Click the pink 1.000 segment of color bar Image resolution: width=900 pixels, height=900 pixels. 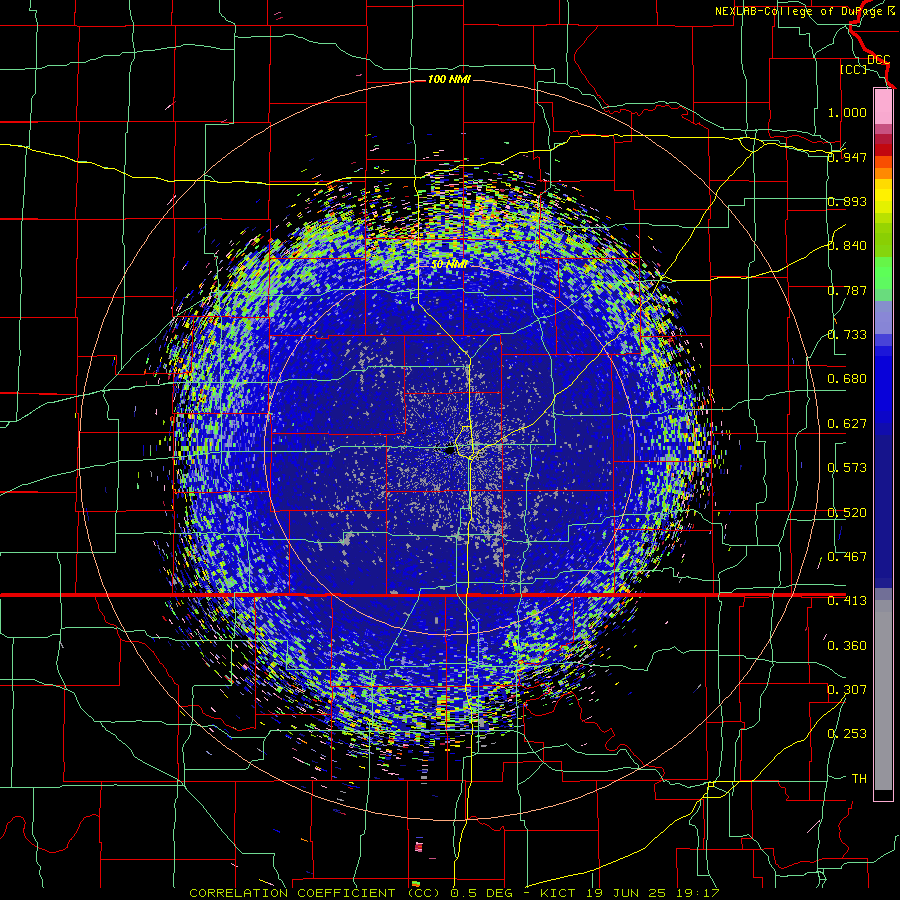(883, 107)
